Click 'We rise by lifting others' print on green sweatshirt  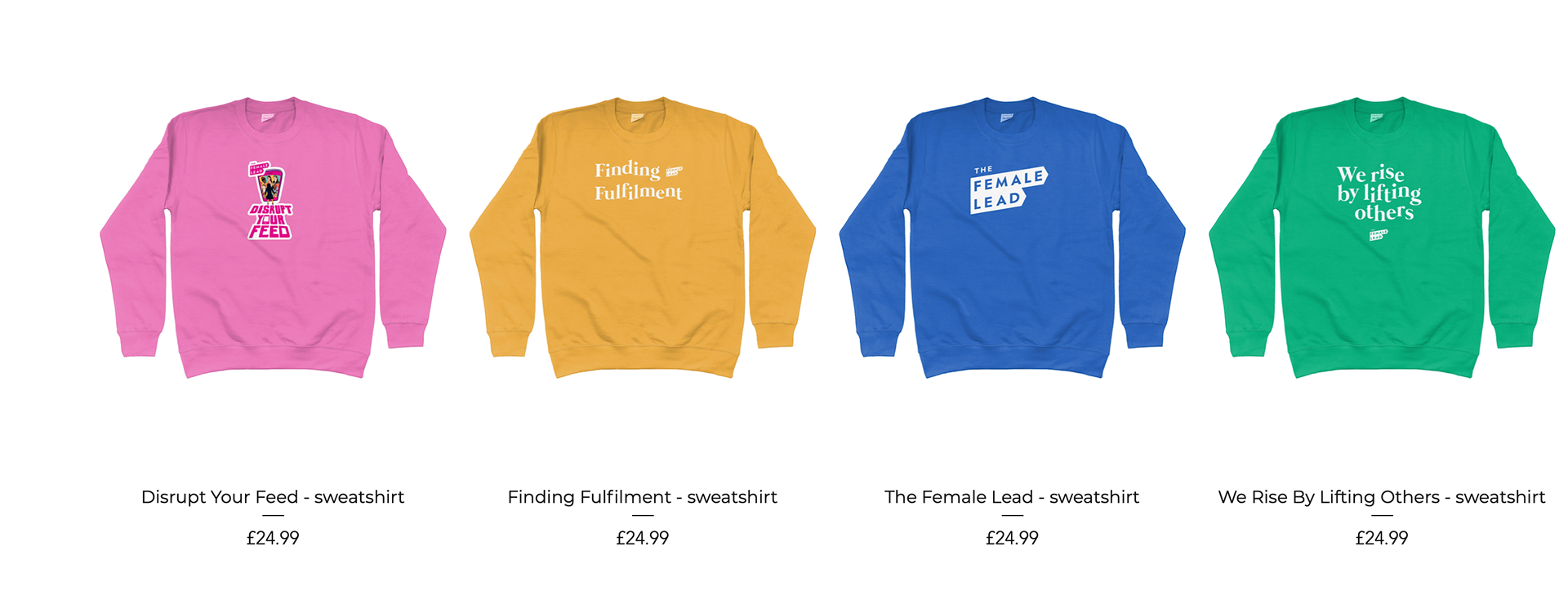[1379, 193]
